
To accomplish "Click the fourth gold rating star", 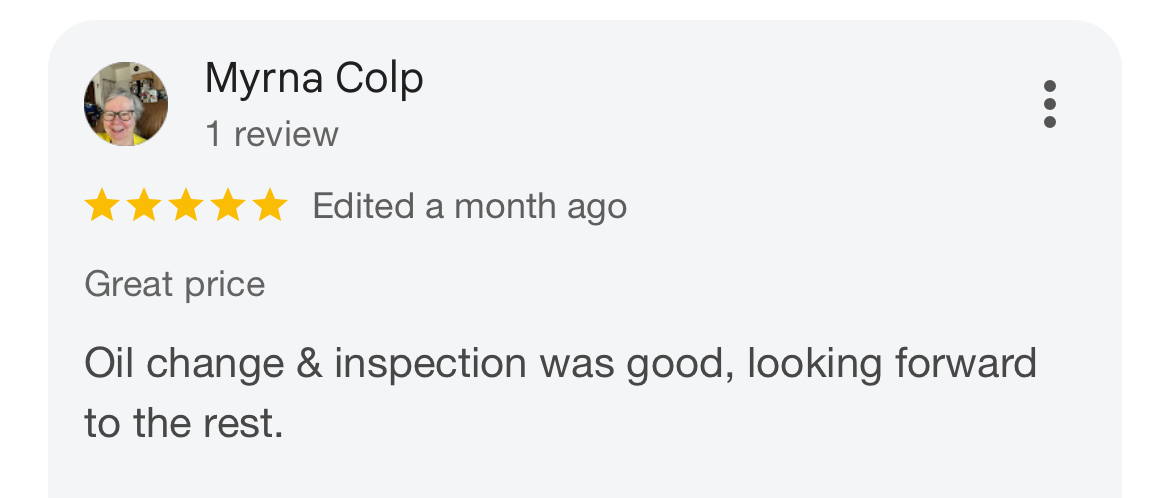I will (227, 207).
